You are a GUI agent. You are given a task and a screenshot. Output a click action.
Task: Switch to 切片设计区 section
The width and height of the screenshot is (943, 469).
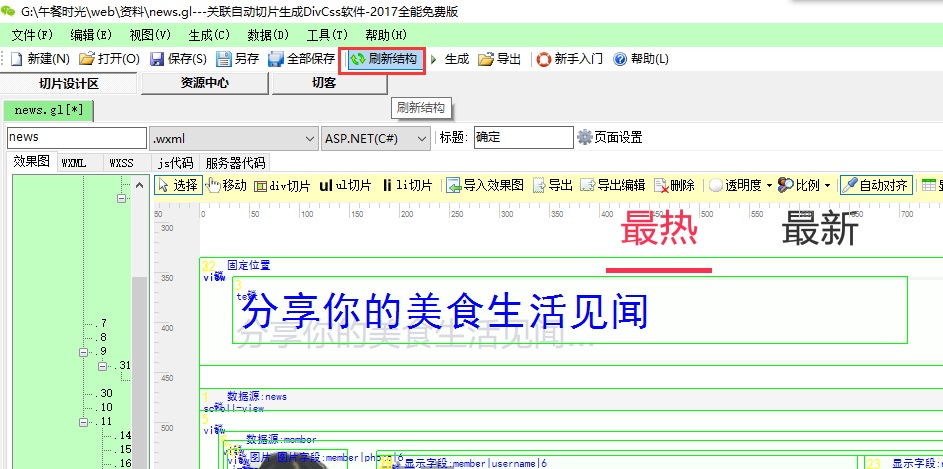[69, 84]
